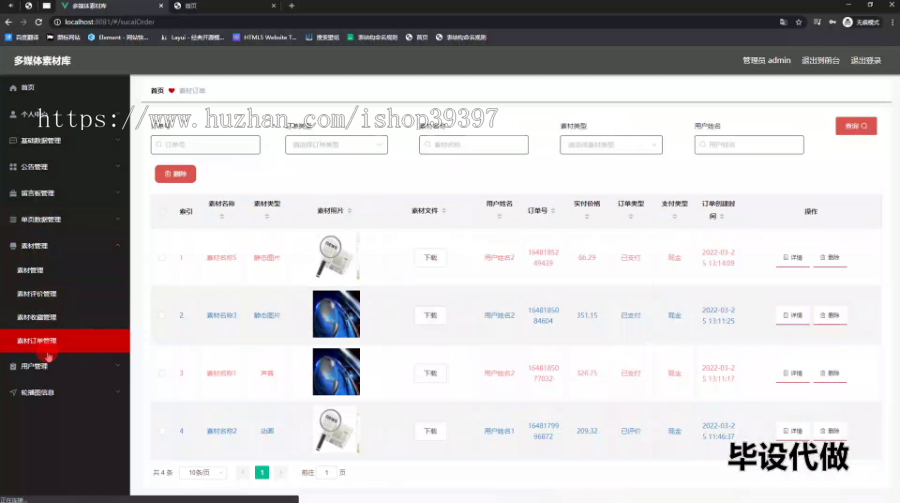Screen dimensions: 900x503
Task: Open 首页 home item in sidebar
Action: click(x=28, y=88)
